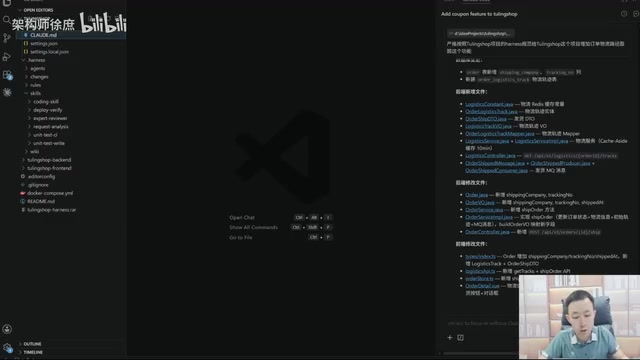This screenshot has height=360, width=640.
Task: Open the Search view in activity bar
Action: click(x=7, y=20)
